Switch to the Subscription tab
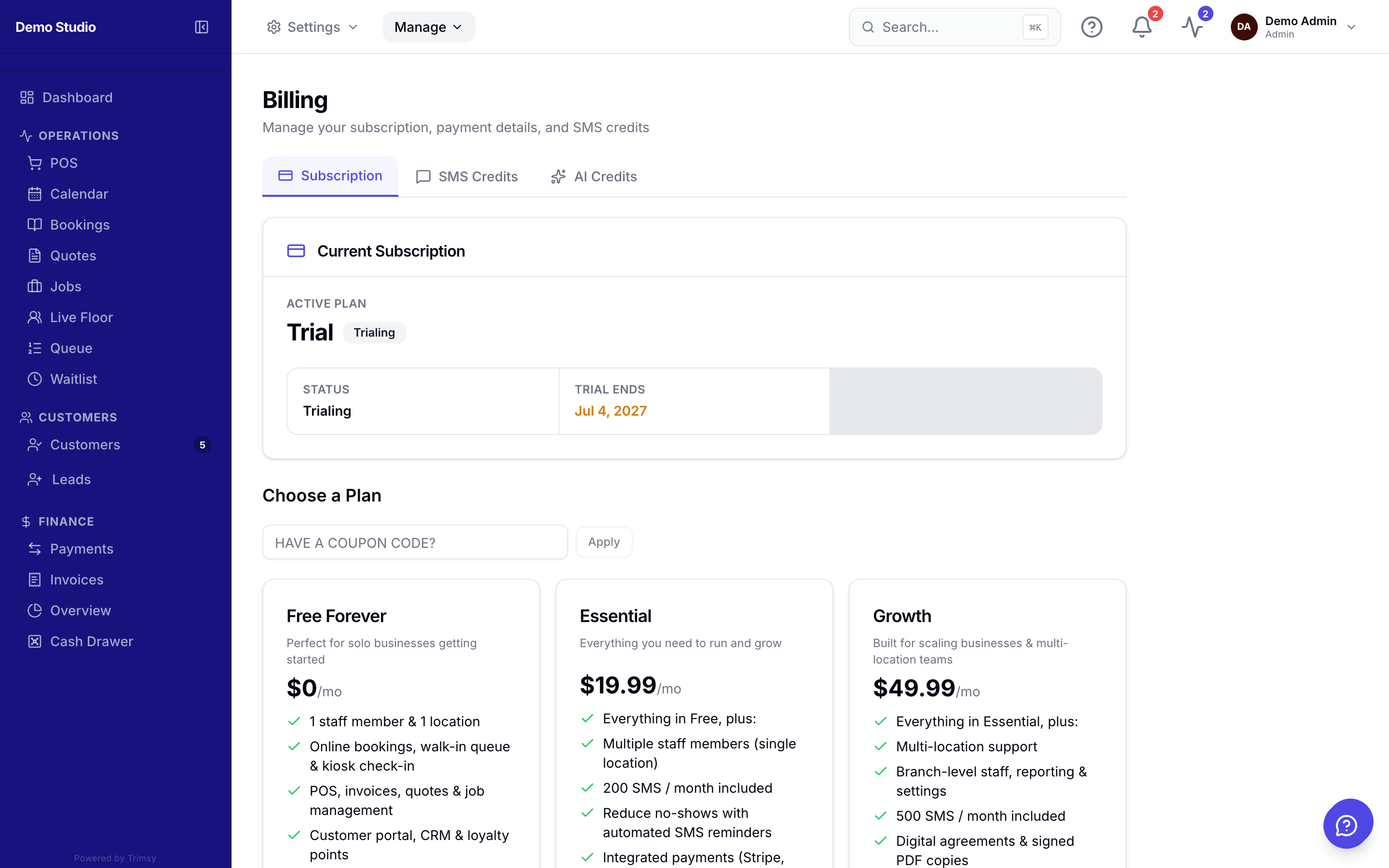This screenshot has height=868, width=1389. pos(330,176)
